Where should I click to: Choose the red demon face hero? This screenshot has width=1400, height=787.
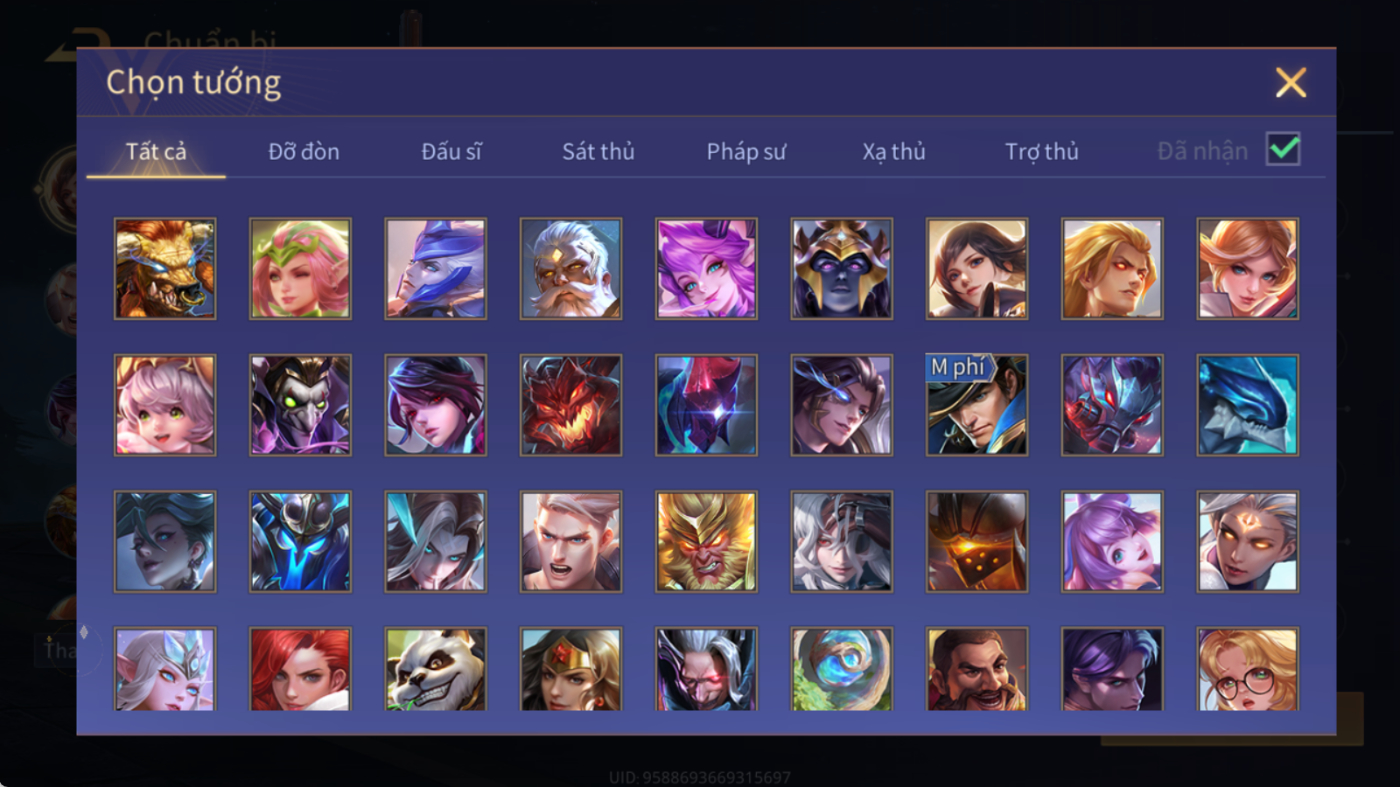click(x=571, y=405)
